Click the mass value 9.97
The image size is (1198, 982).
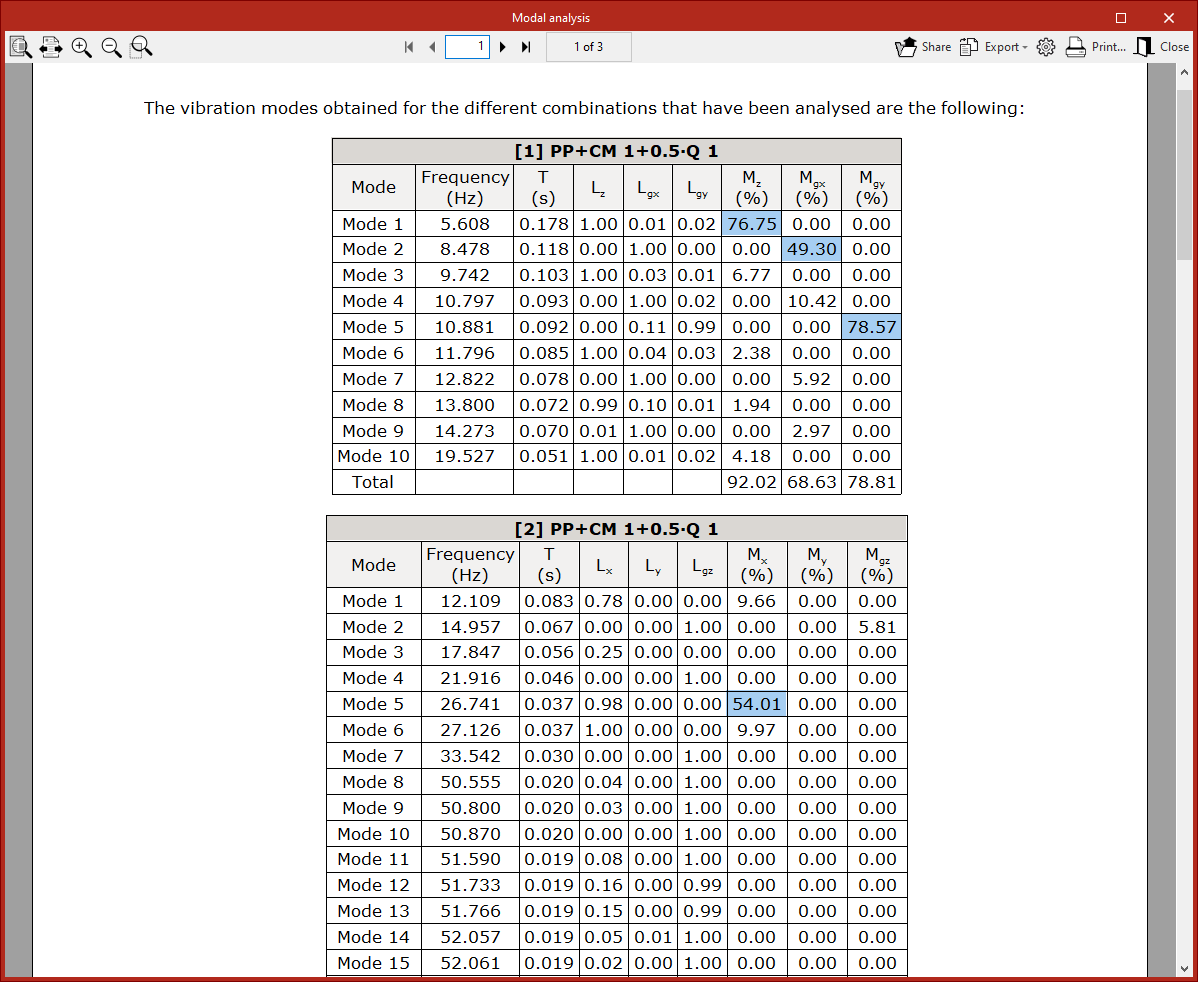756,730
